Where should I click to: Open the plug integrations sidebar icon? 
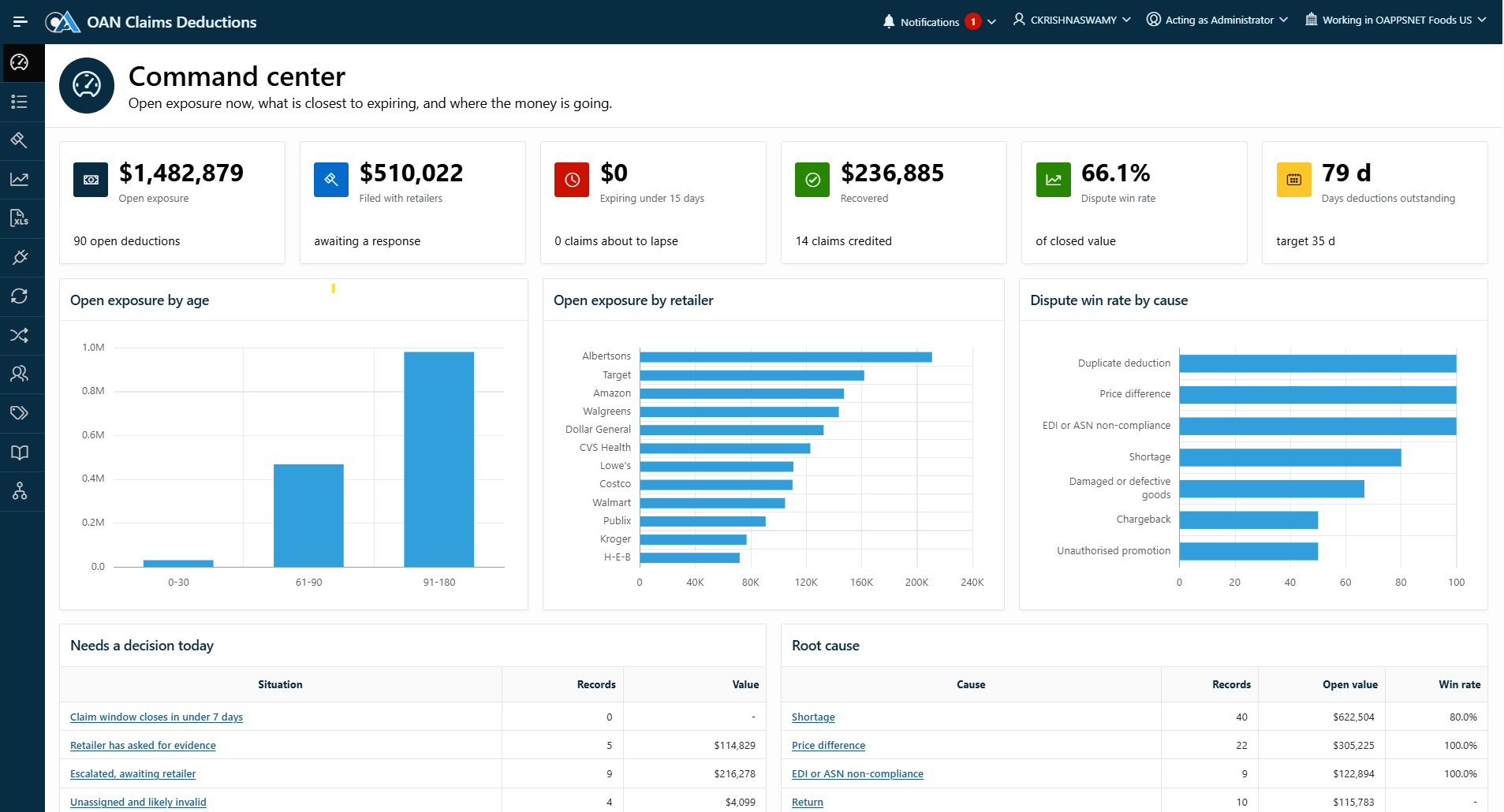coord(20,257)
